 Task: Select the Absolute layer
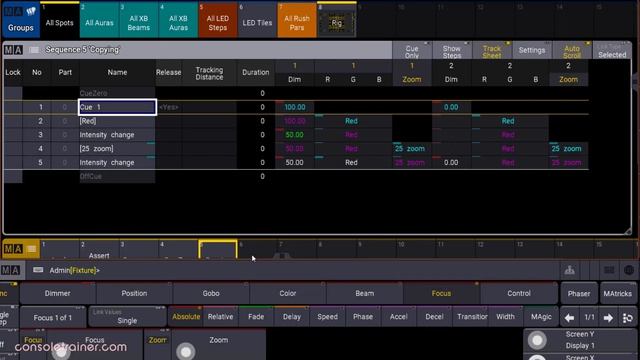(x=186, y=317)
